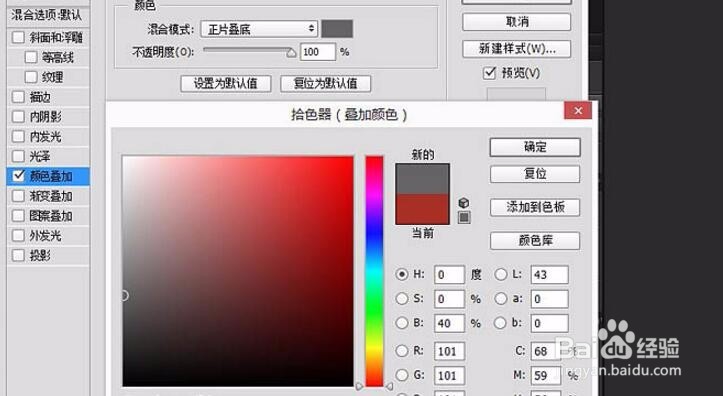Enable the 斜面和浮雕 checkbox
723x396 pixels.
(x=18, y=37)
